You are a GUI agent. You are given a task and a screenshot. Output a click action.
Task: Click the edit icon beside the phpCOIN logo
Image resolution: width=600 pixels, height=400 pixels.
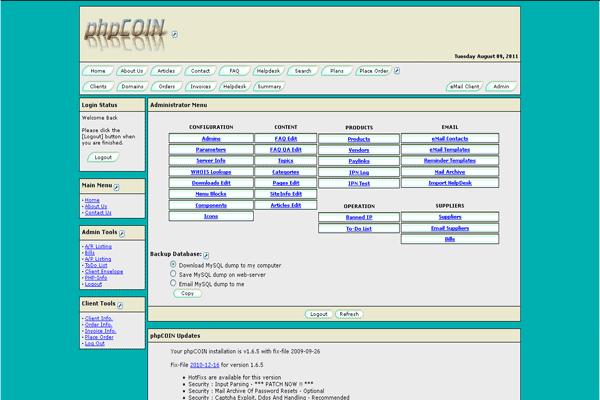pos(174,34)
